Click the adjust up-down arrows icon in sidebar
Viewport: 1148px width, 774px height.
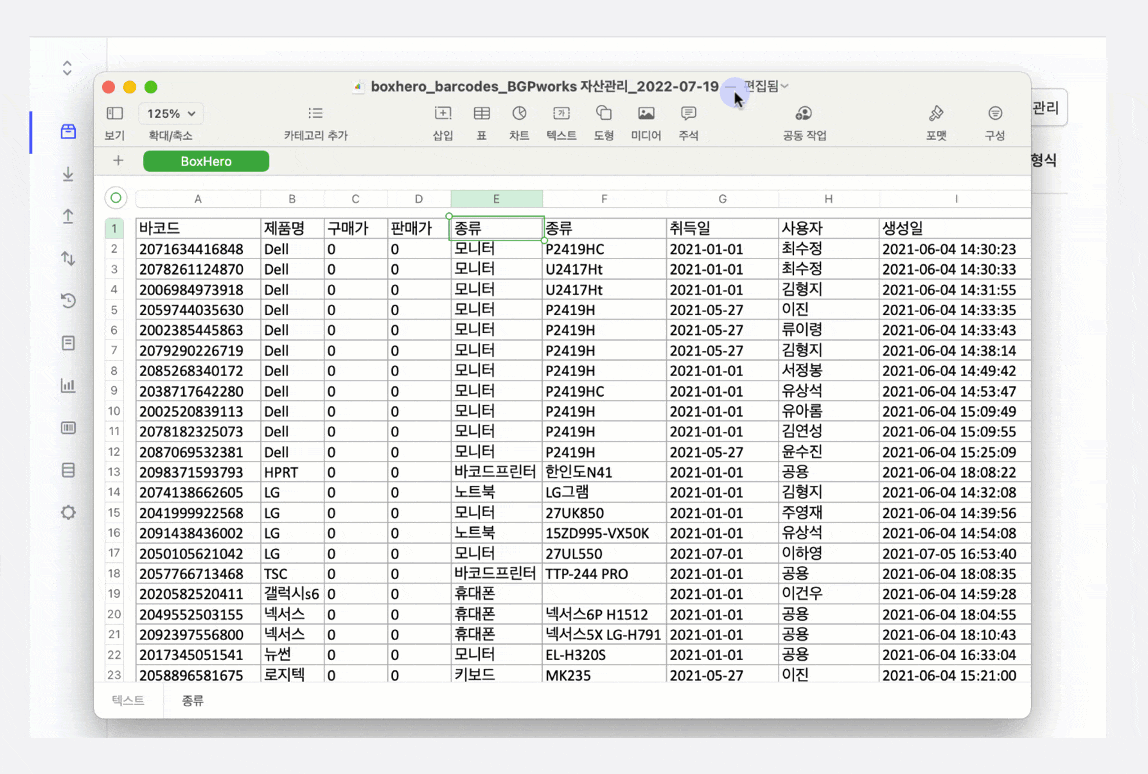click(x=68, y=258)
